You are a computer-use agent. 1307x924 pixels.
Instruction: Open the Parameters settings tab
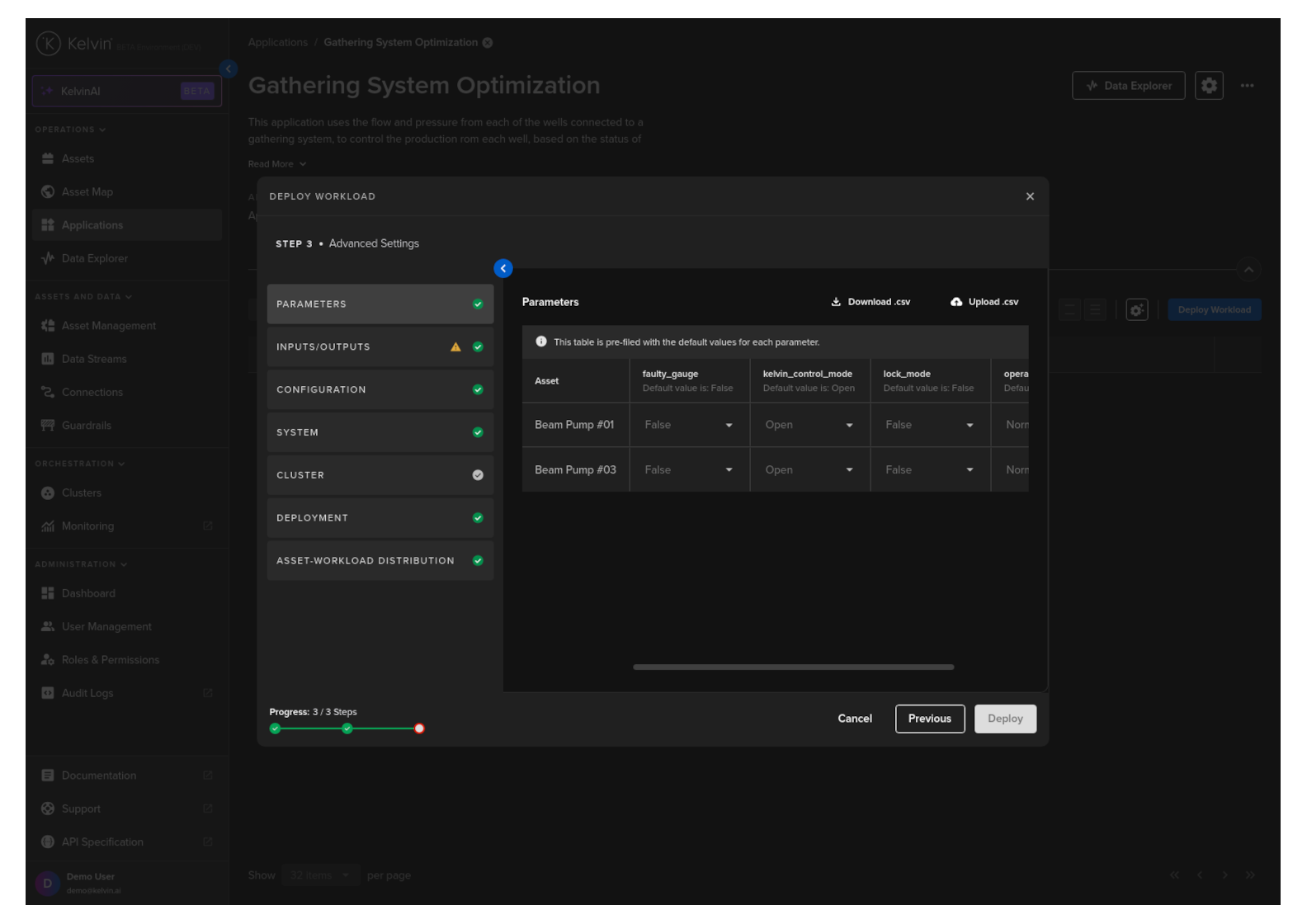pos(380,304)
